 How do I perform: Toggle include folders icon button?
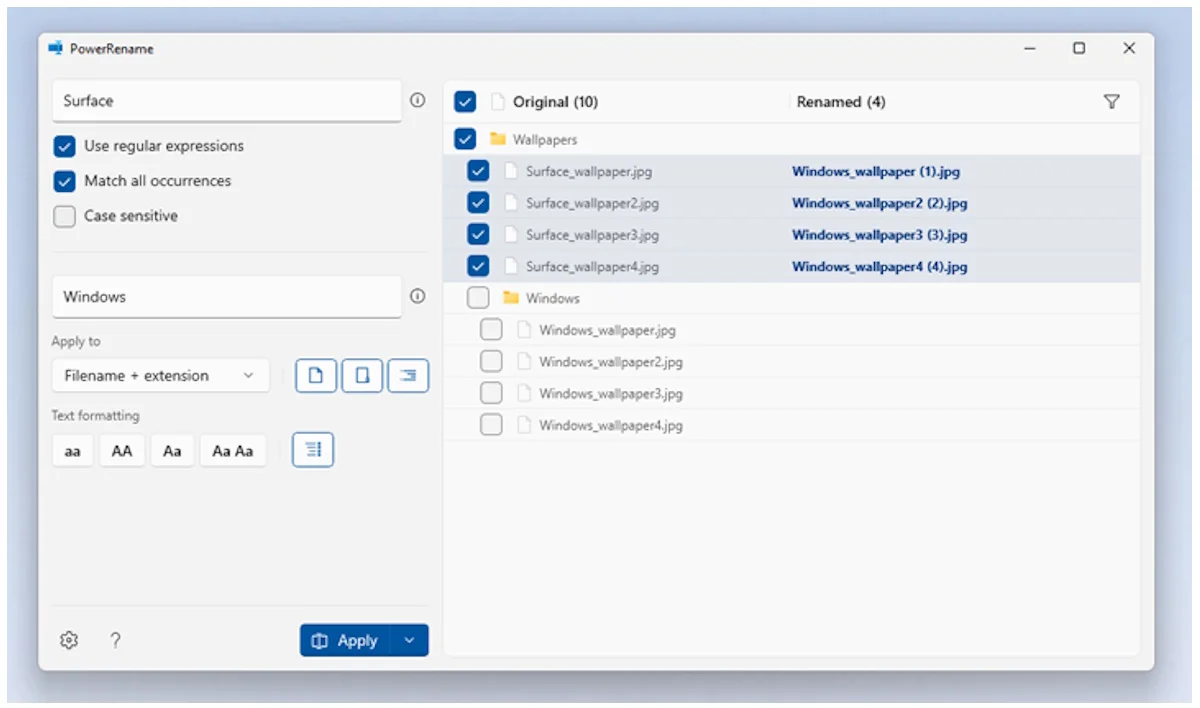[362, 376]
